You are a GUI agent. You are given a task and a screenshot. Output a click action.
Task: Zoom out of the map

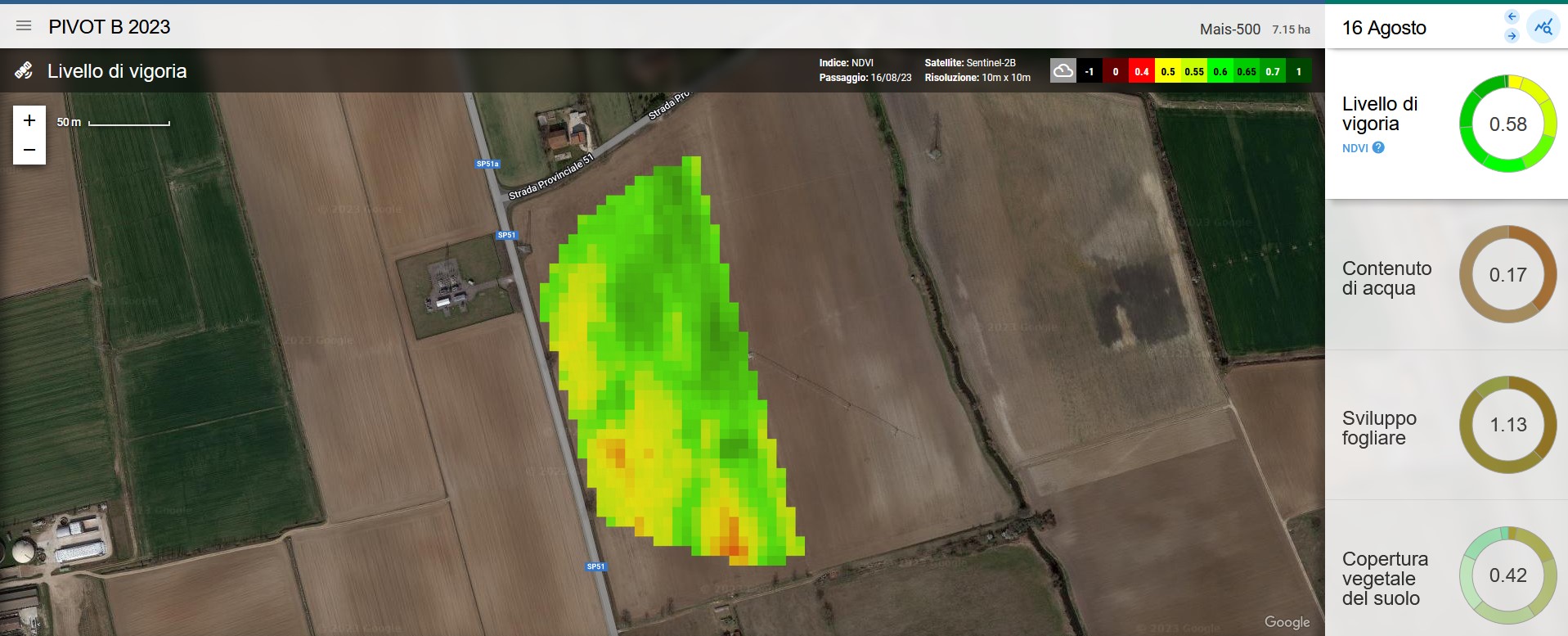coord(29,150)
